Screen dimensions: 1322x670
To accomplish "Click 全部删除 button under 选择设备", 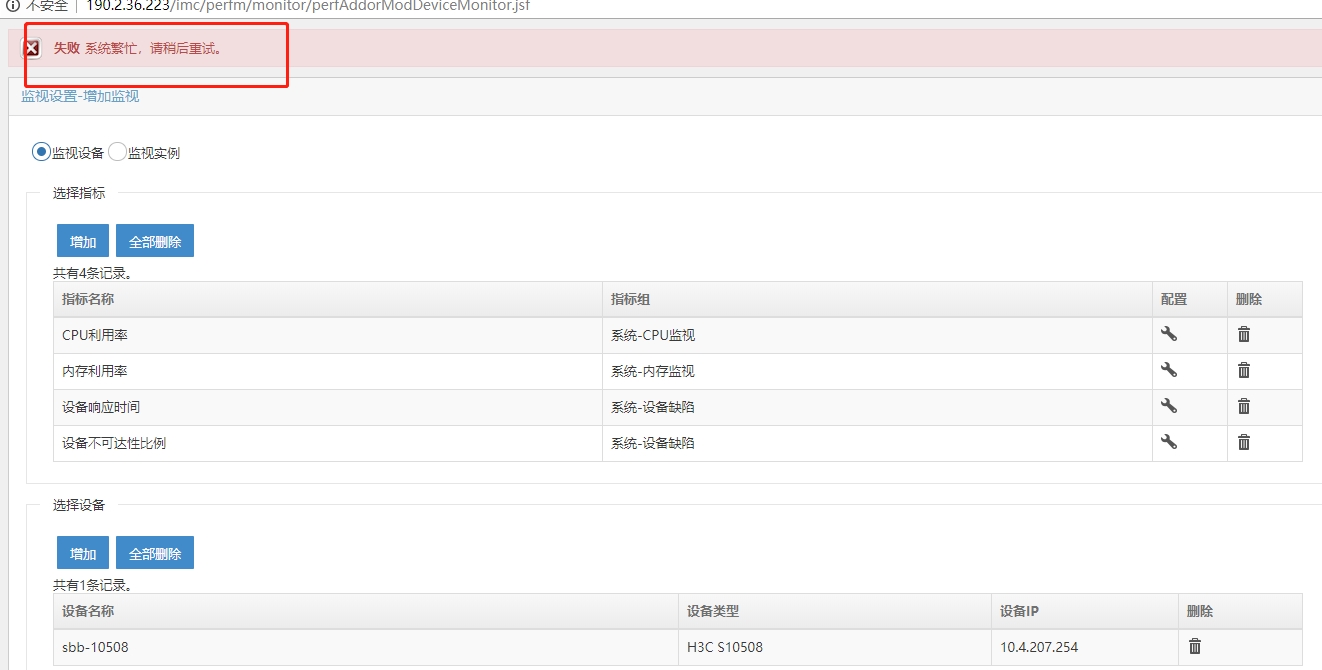I will click(x=155, y=553).
